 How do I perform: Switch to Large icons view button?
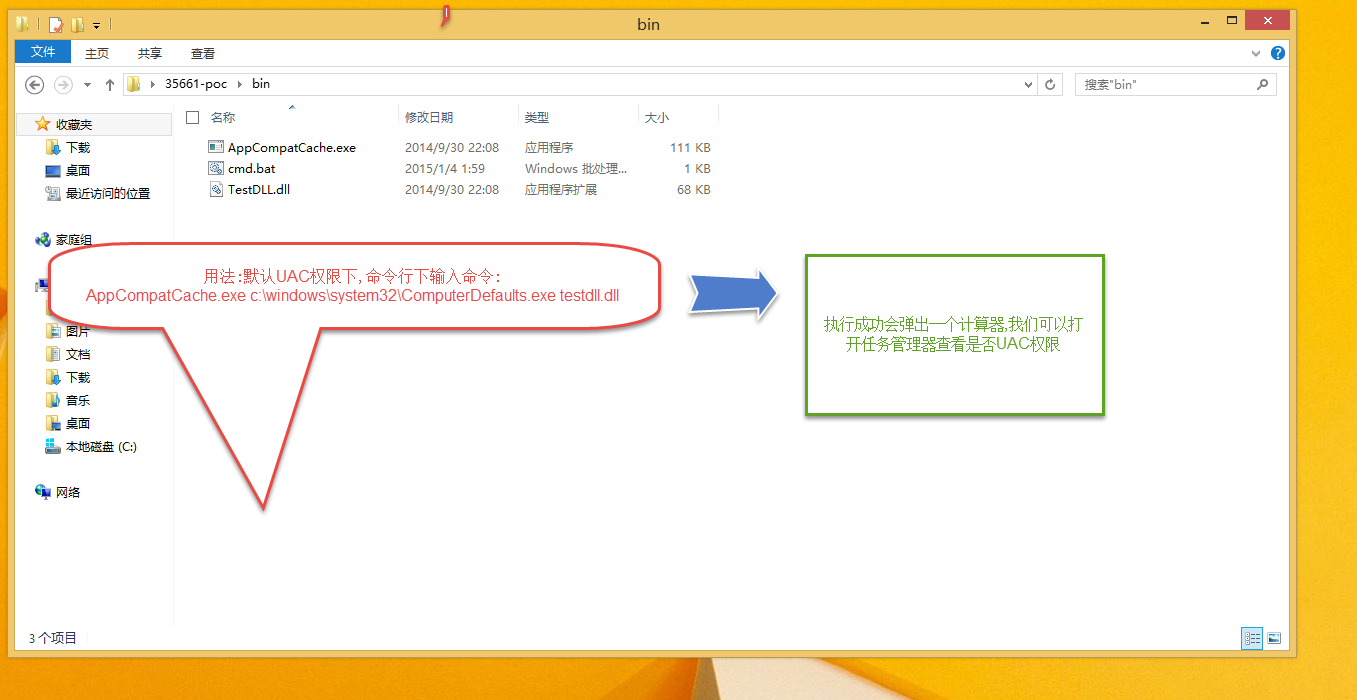click(1274, 638)
